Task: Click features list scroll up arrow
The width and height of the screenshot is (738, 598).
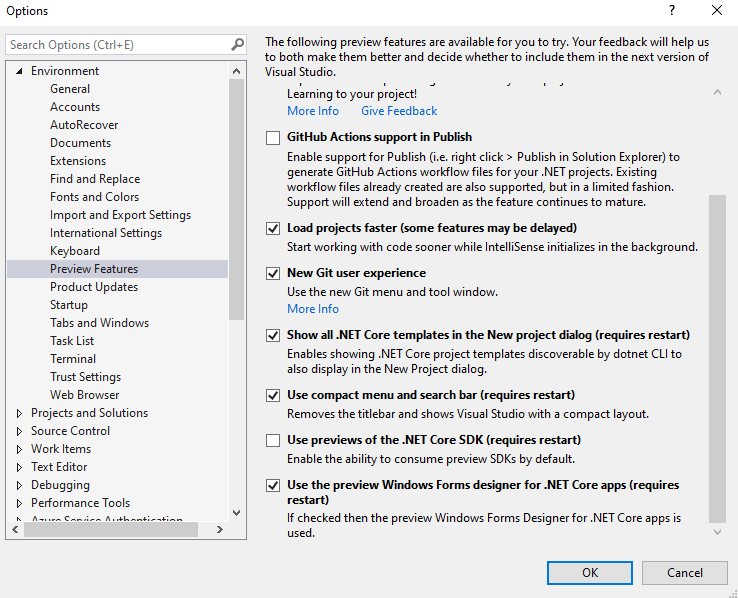Action: coord(717,92)
